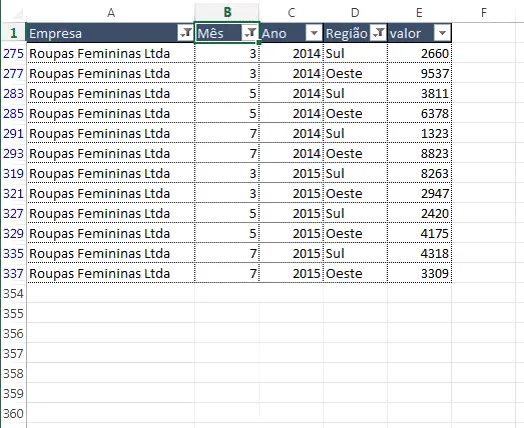Select row header 329
Screen dimensions: 524x428
click(13, 234)
